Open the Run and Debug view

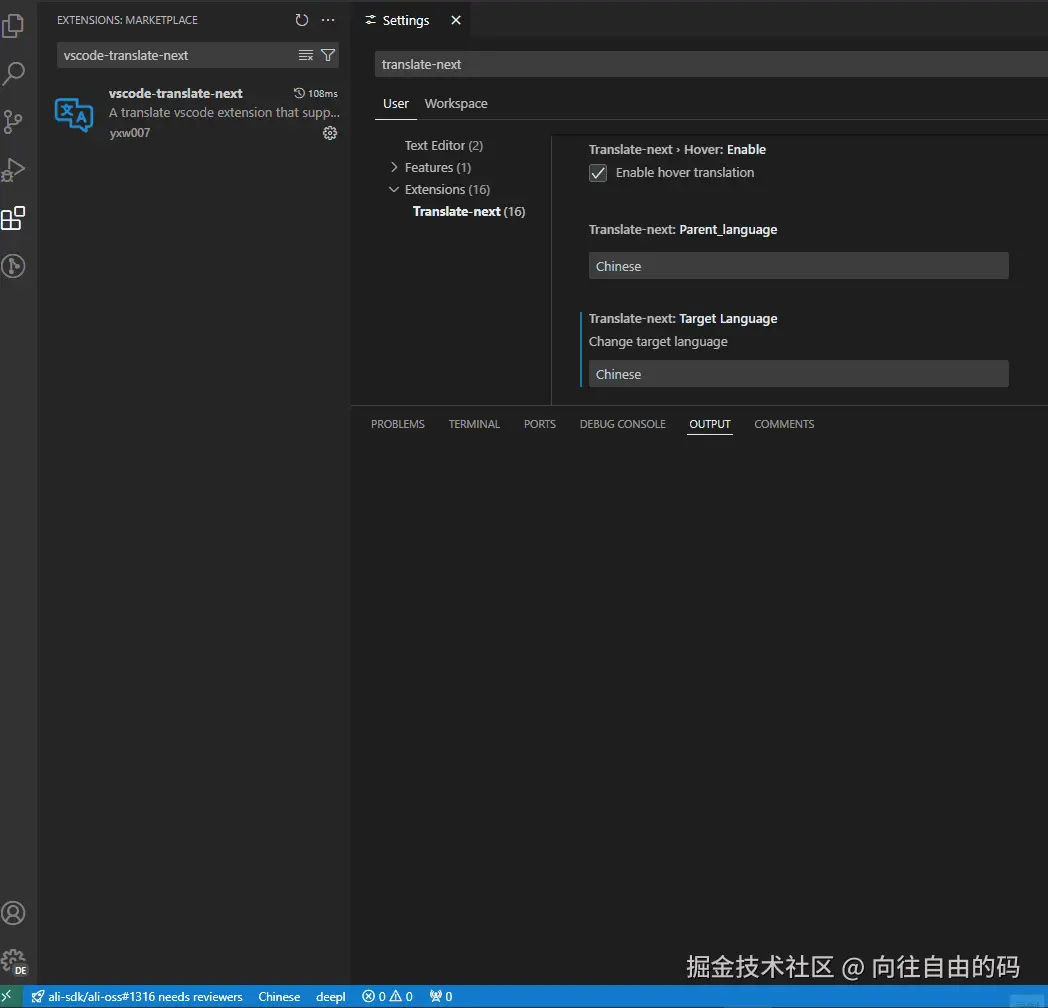13,170
